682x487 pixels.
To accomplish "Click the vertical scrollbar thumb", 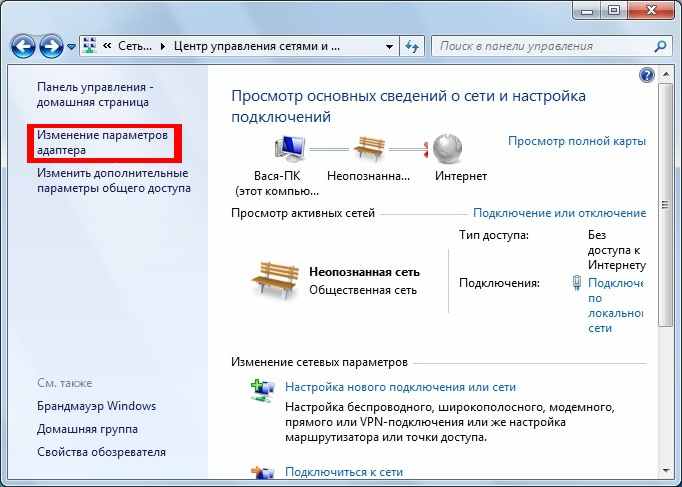I will click(665, 204).
